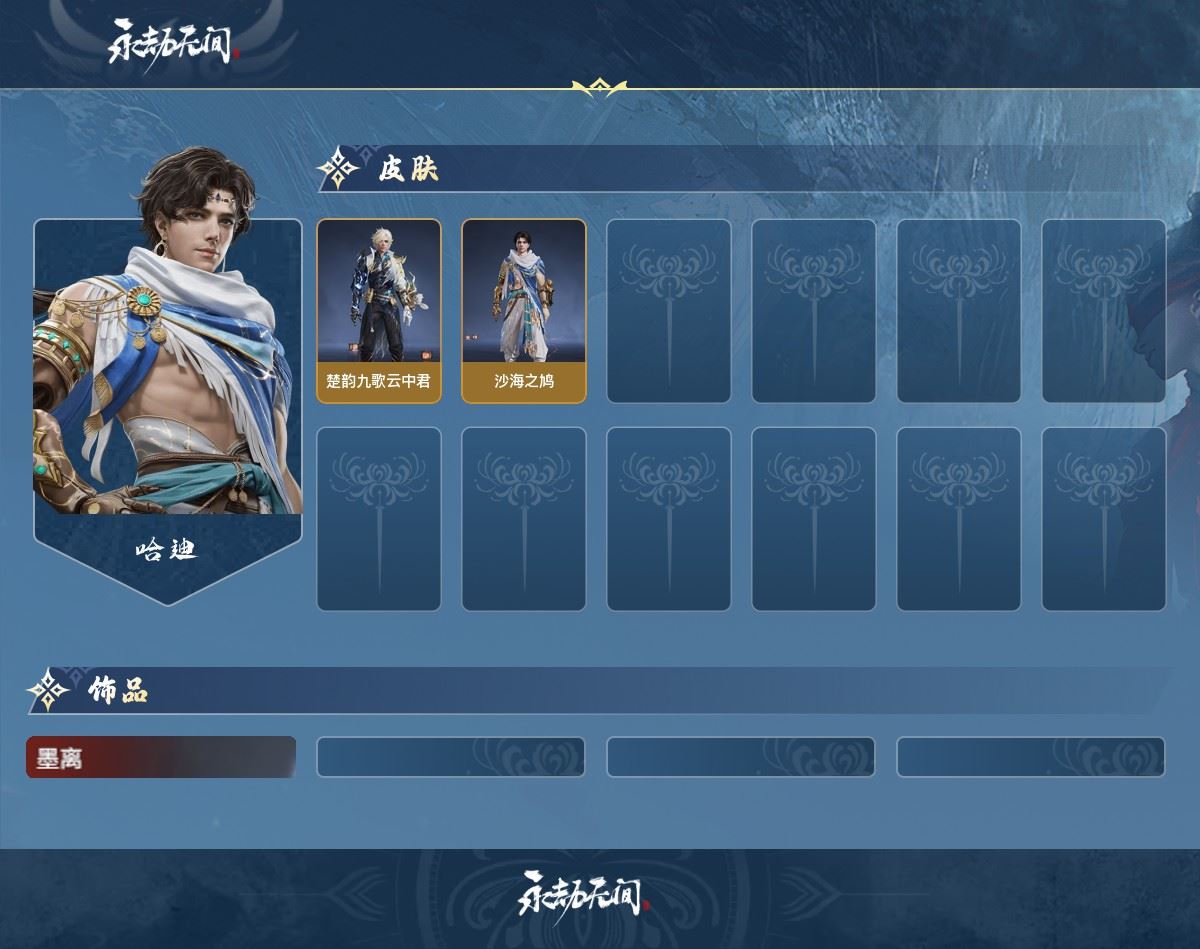The image size is (1200, 949).
Task: Click the diamond ornament icon beside 饰品
Action: pyautogui.click(x=47, y=690)
